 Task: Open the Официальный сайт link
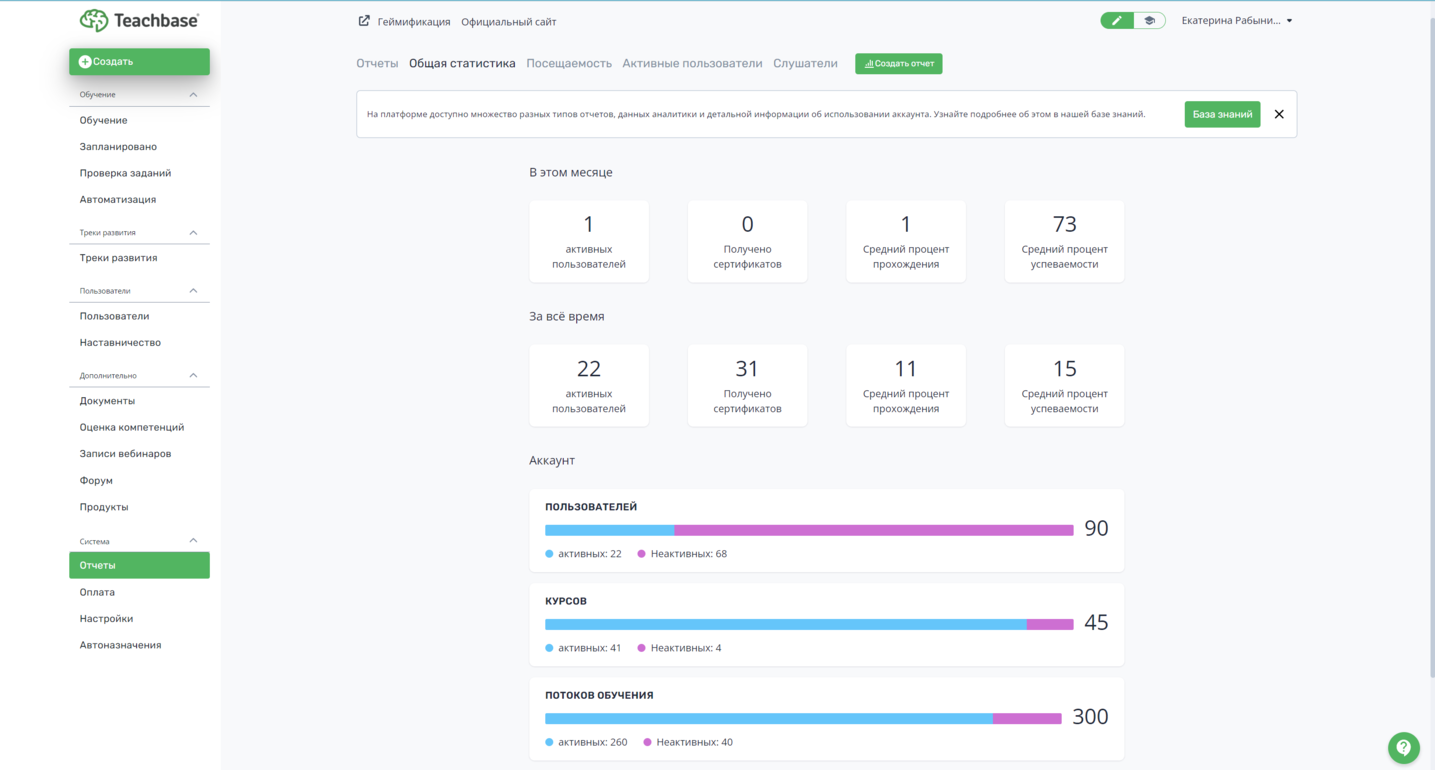(x=508, y=21)
